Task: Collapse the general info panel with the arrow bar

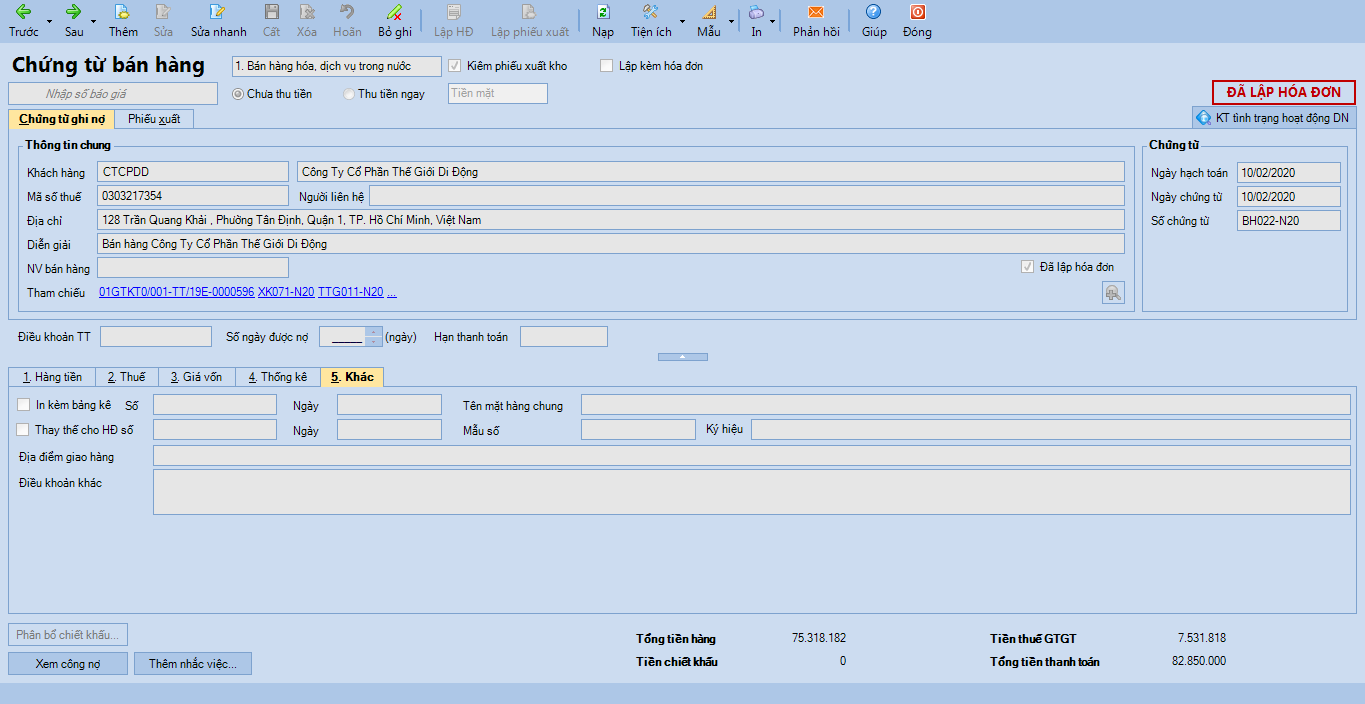Action: pyautogui.click(x=683, y=357)
